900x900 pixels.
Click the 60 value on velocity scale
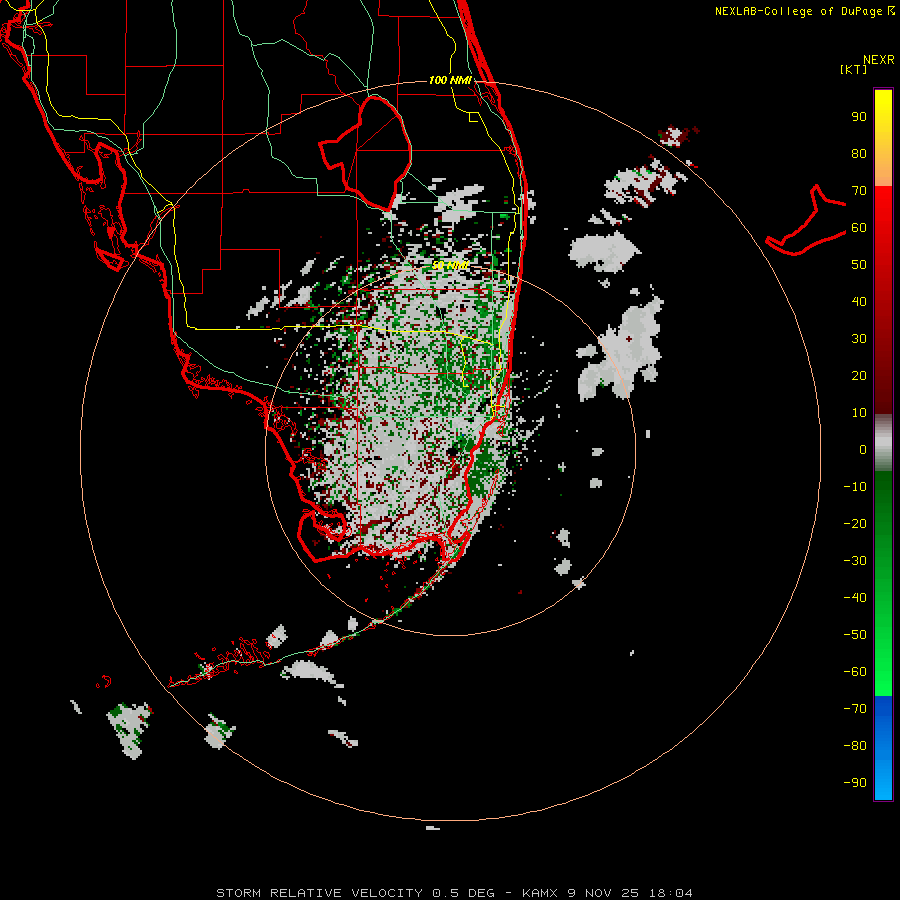coord(859,227)
